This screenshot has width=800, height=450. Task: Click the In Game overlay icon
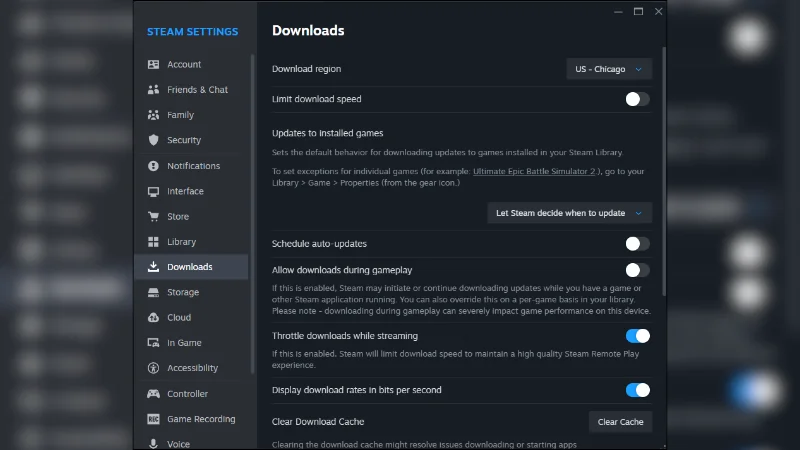[153, 343]
